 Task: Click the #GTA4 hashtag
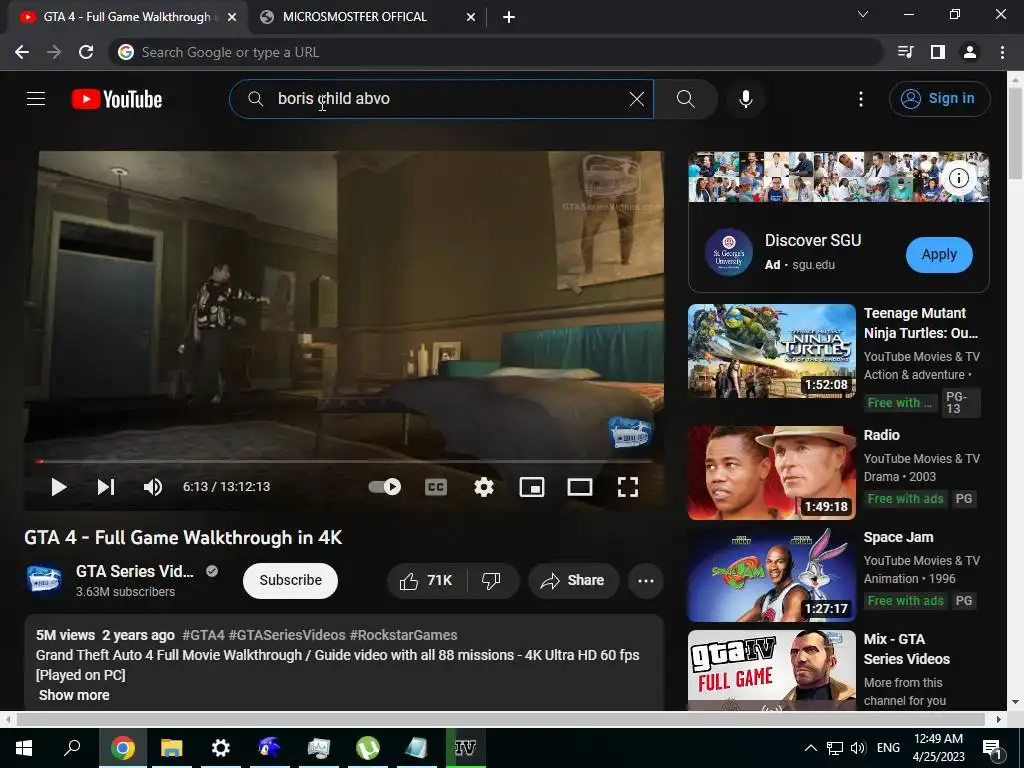(203, 635)
